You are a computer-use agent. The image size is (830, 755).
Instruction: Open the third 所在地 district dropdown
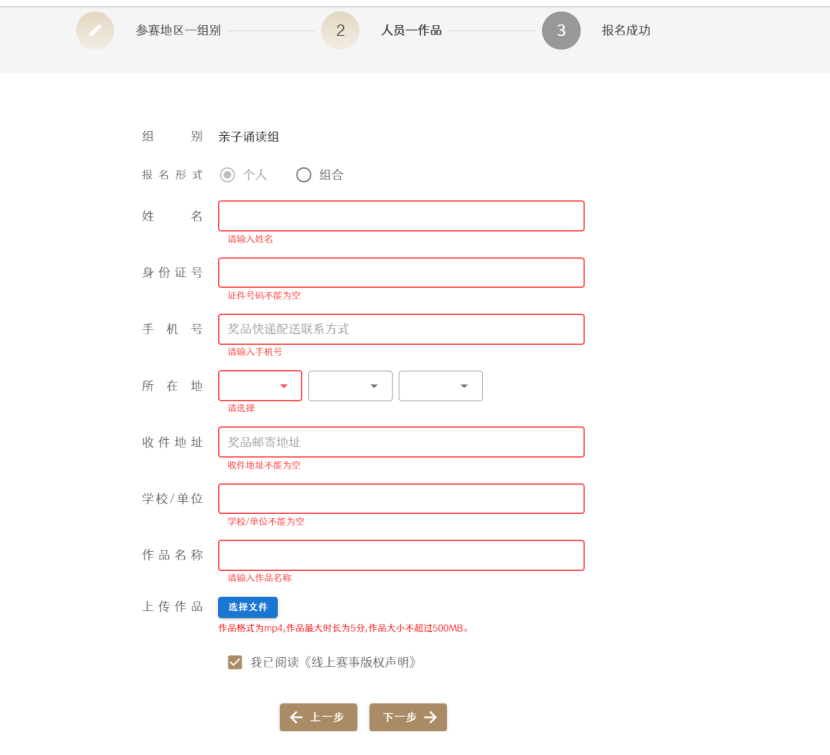(440, 386)
